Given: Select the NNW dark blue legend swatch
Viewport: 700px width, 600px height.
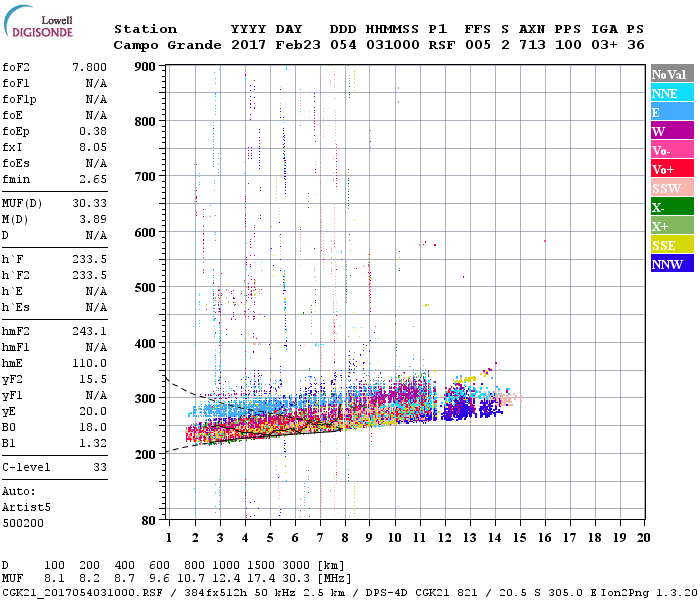Looking at the screenshot, I should pos(672,264).
